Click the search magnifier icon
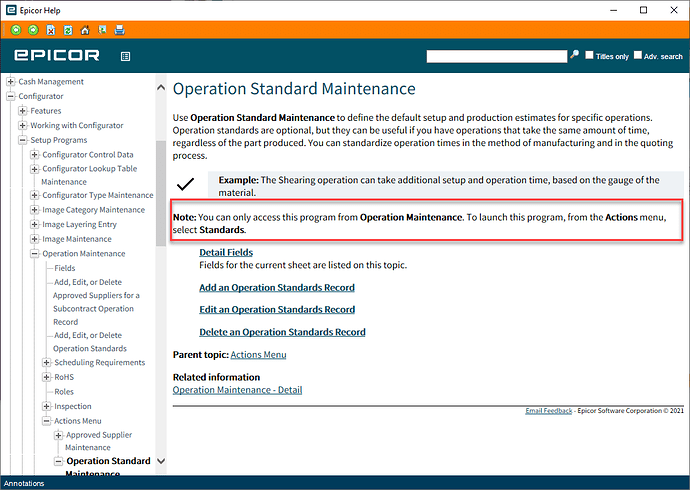Viewport: 690px width, 490px height. click(x=575, y=55)
